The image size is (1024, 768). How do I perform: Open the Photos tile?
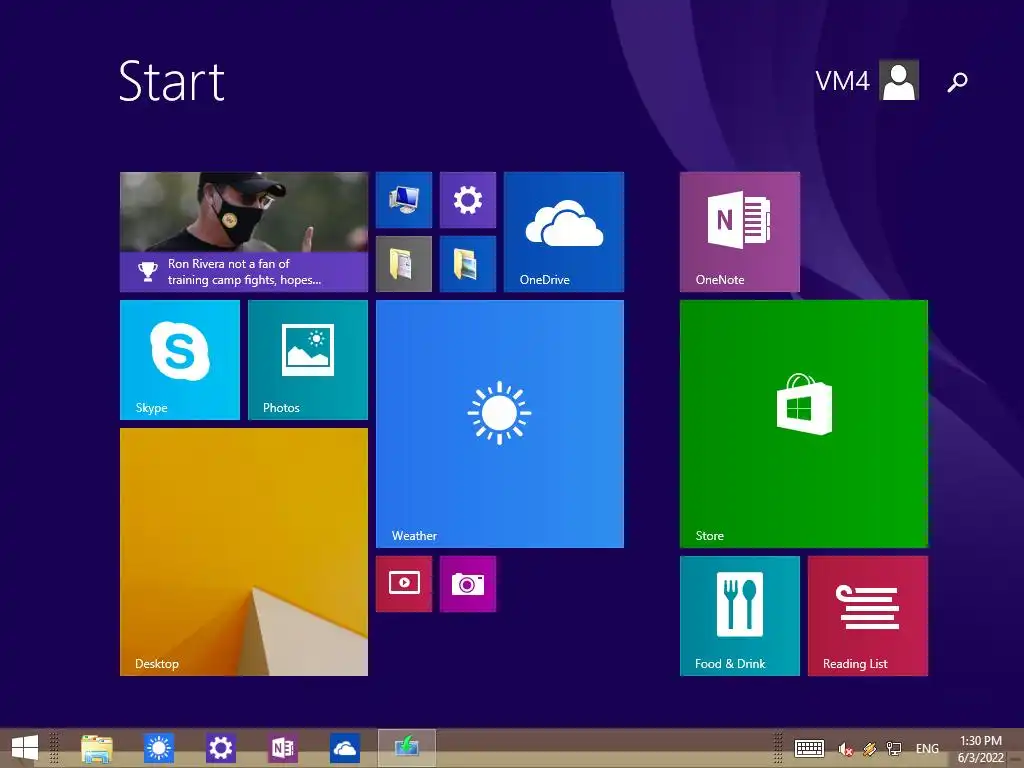(308, 360)
